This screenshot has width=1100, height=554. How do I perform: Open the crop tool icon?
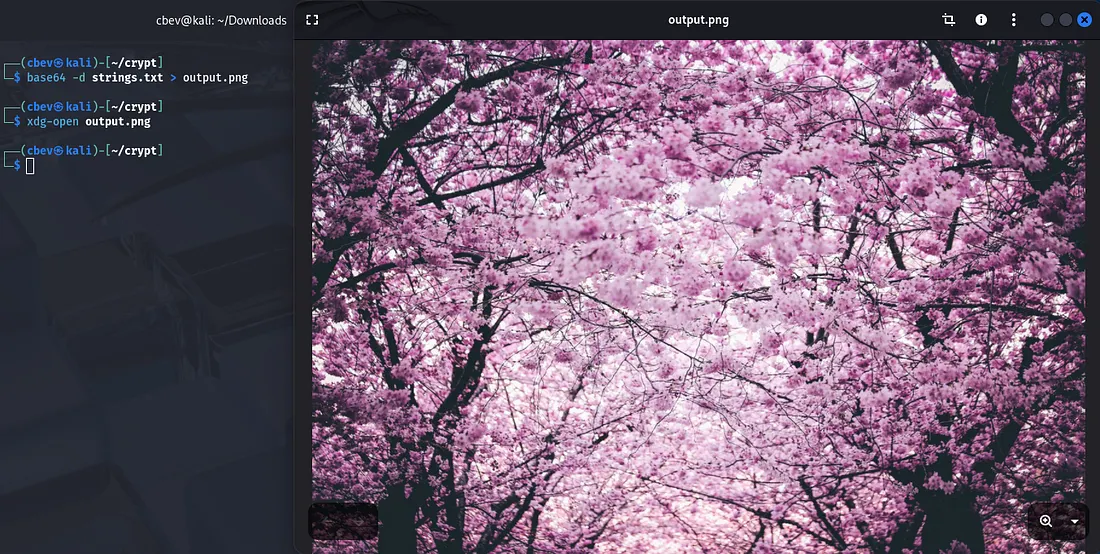point(948,20)
